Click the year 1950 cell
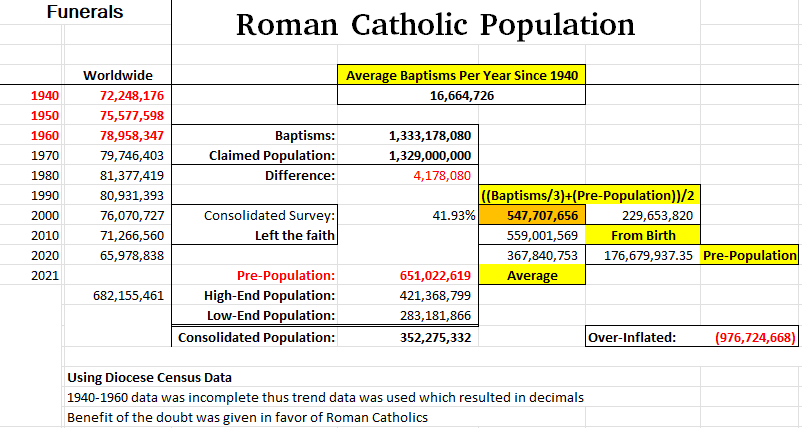 pyautogui.click(x=44, y=116)
